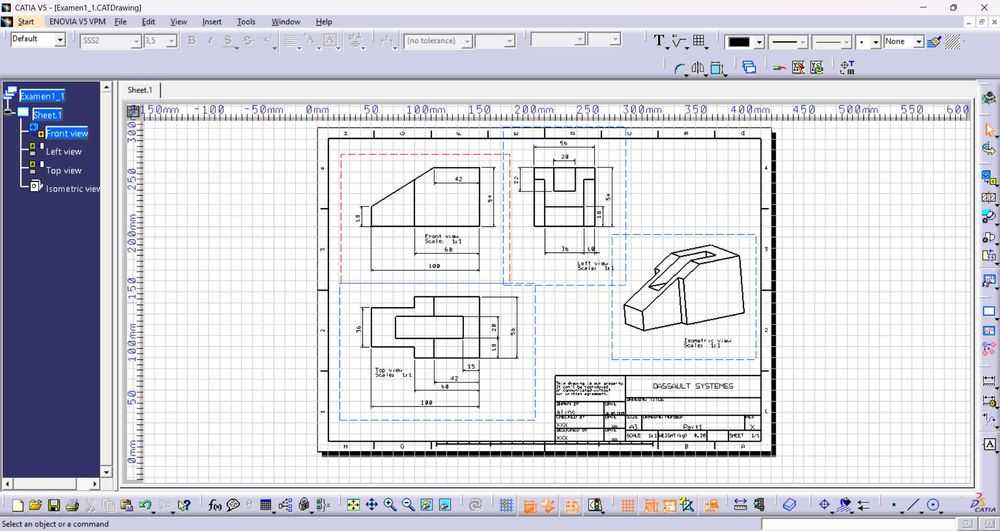Viewport: 1000px width, 531px height.
Task: Toggle Bold text formatting
Action: (x=191, y=41)
